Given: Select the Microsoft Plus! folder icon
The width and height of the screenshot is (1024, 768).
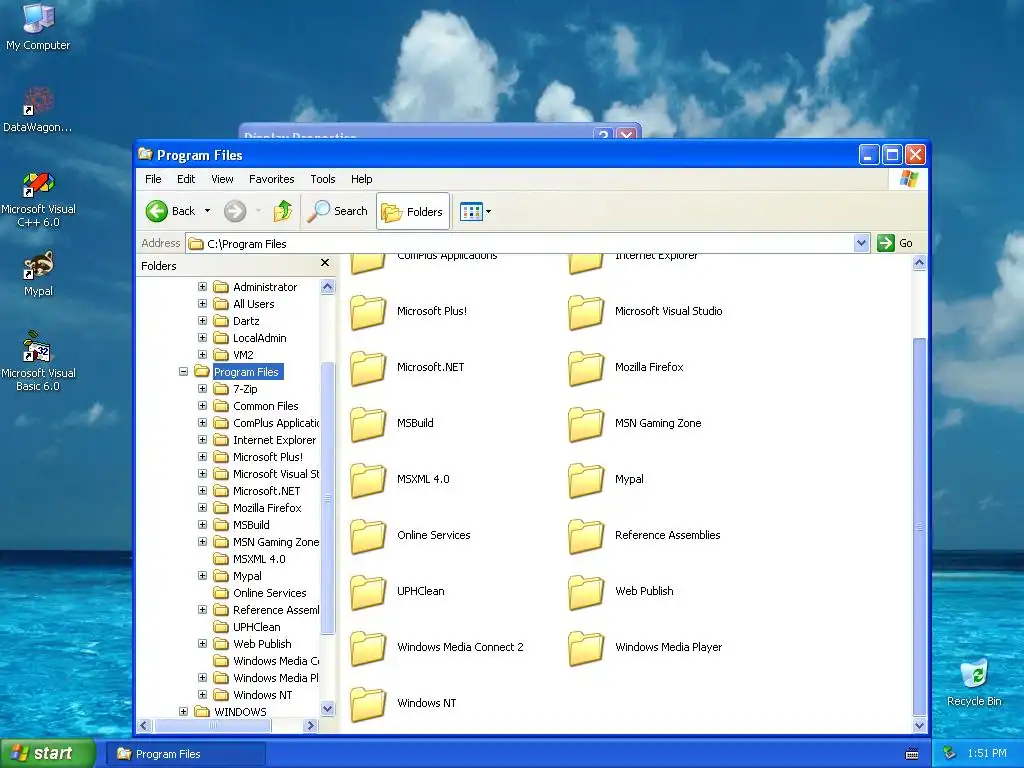Looking at the screenshot, I should click(x=368, y=312).
